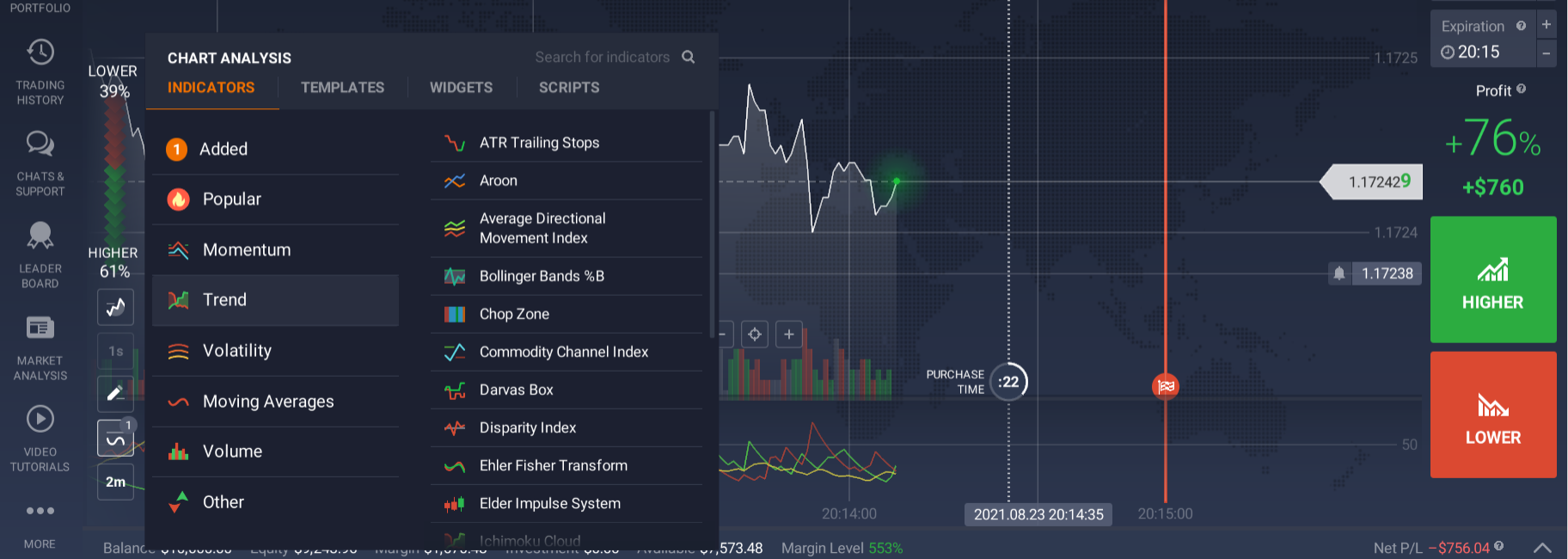Click the ATR Trailing Stops icon

point(455,143)
